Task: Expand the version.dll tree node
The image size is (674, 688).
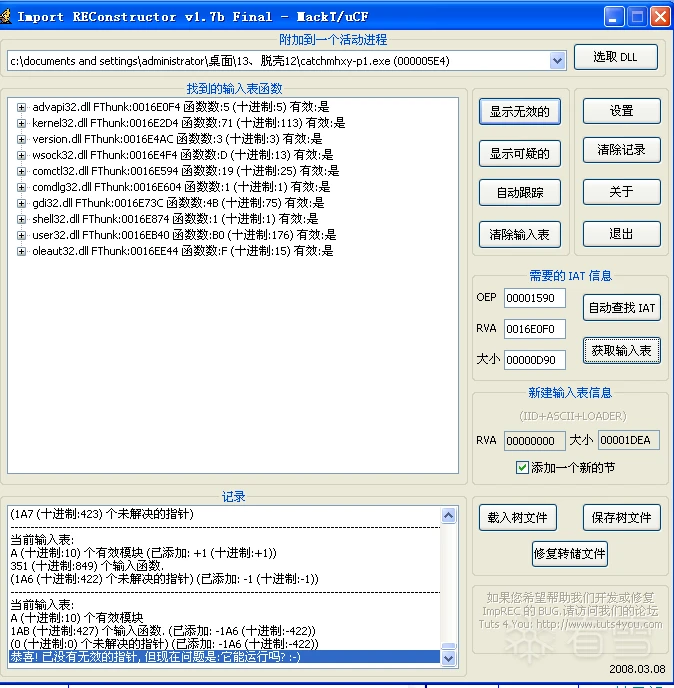Action: (21, 139)
